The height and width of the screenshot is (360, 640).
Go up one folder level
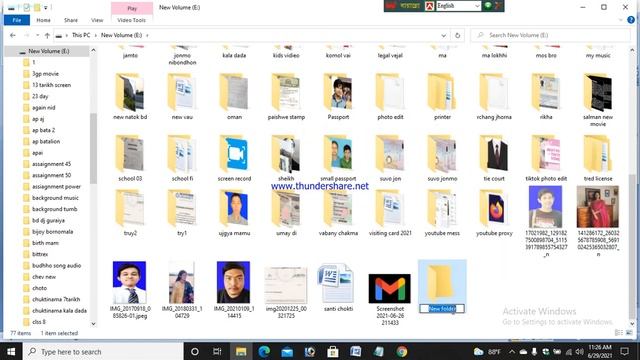(x=47, y=36)
